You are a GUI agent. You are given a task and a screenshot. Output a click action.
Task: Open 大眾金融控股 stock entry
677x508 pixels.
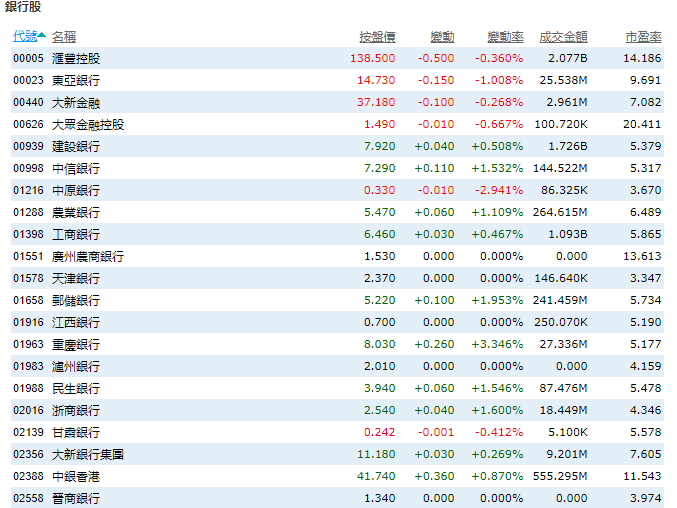[x=88, y=124]
